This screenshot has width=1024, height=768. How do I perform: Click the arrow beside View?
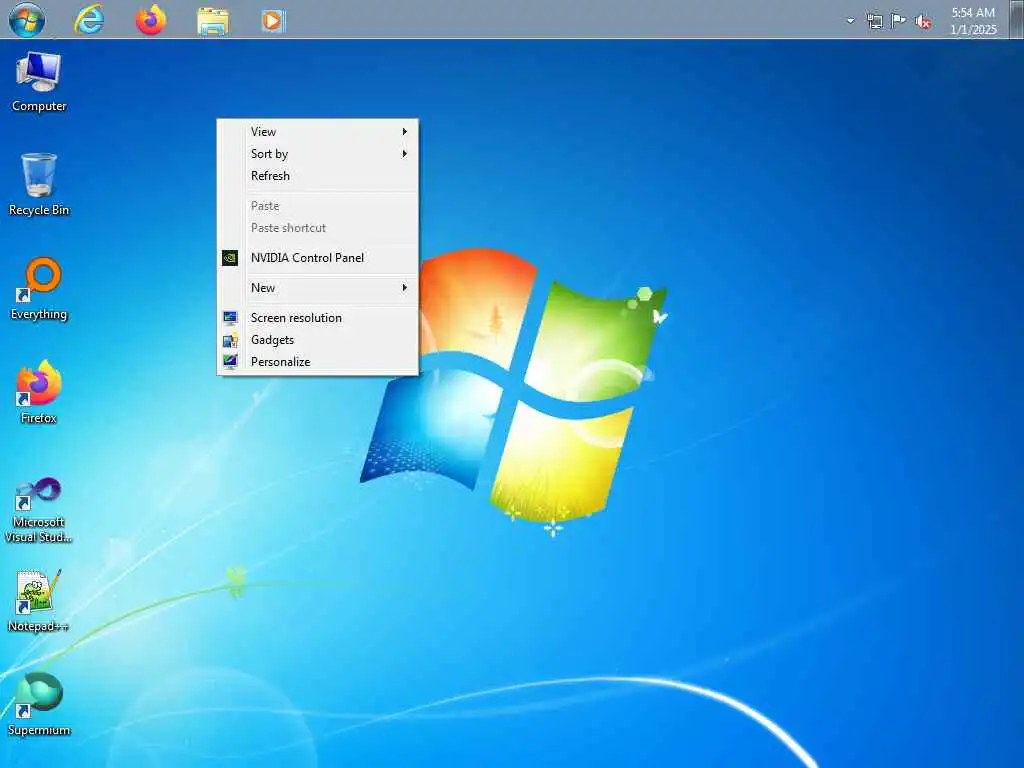tap(405, 131)
